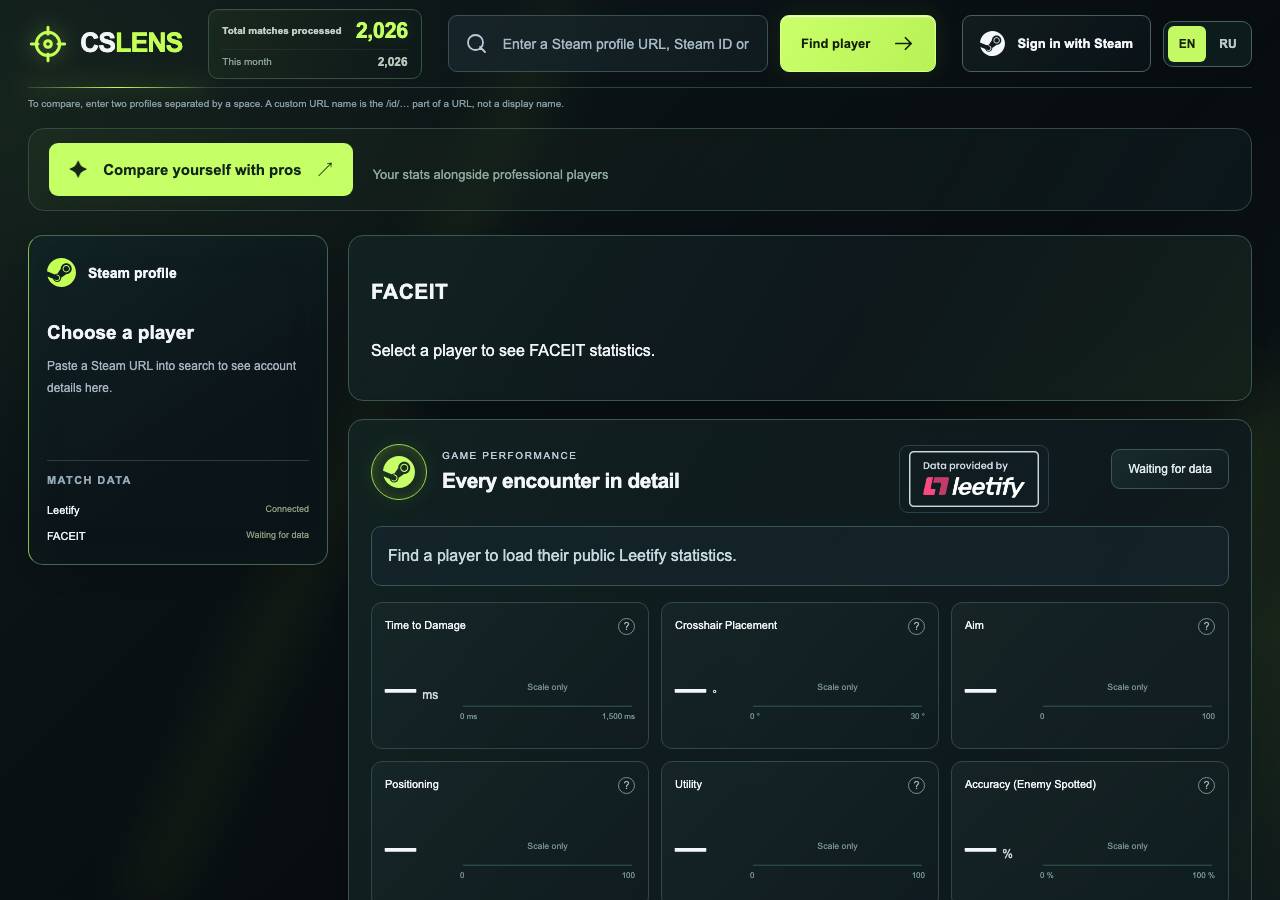Click the FACEIT row under Match Data
Viewport: 1280px width, 900px height.
tap(178, 536)
